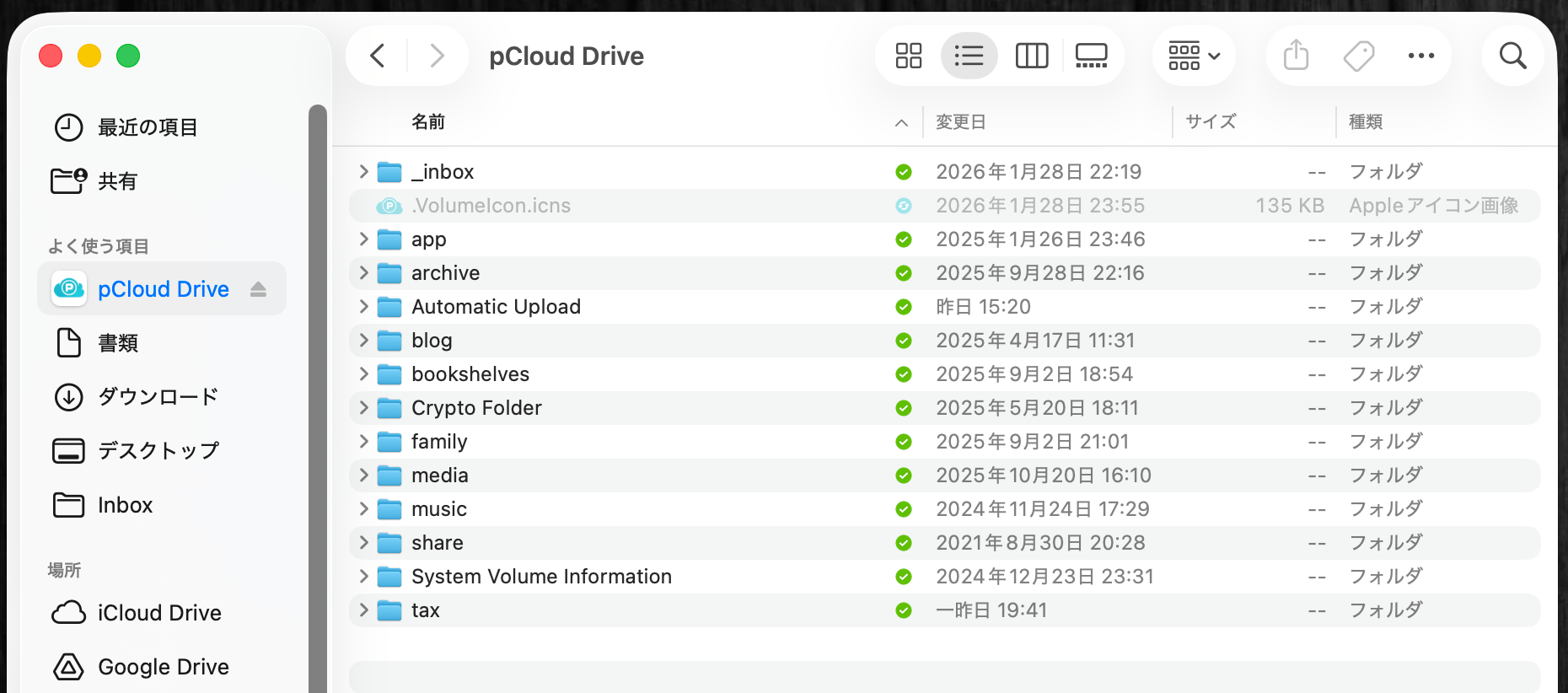Click the Share toolbar icon
This screenshot has width=1568, height=693.
coord(1296,56)
